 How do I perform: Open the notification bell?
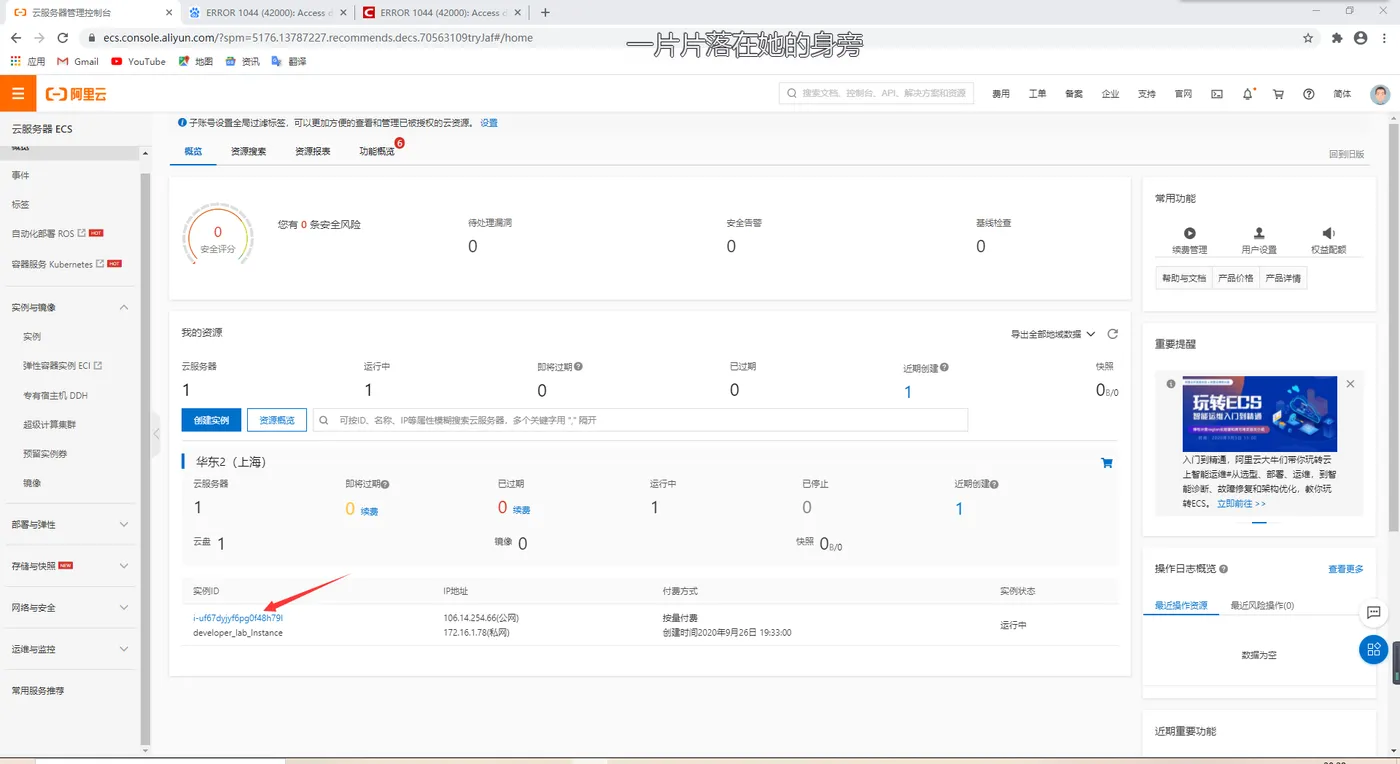(x=1248, y=94)
